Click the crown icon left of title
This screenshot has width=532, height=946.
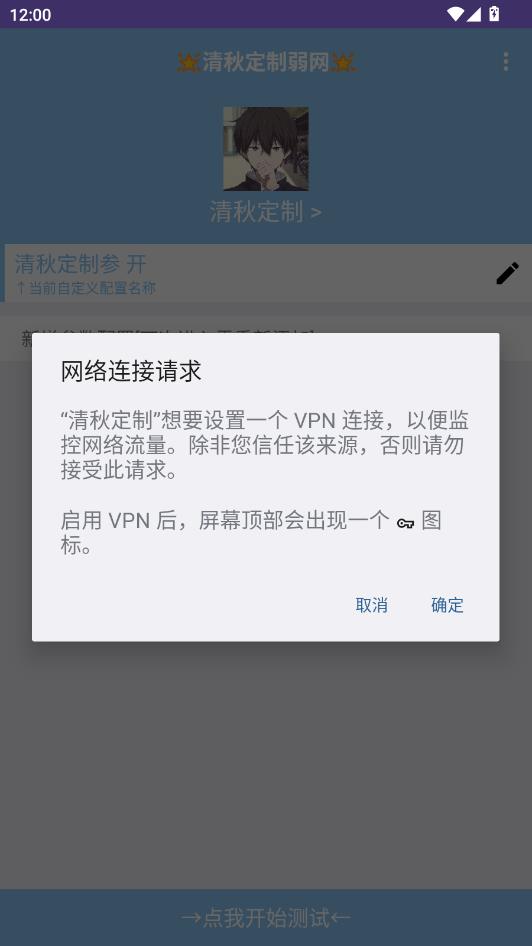pos(189,62)
